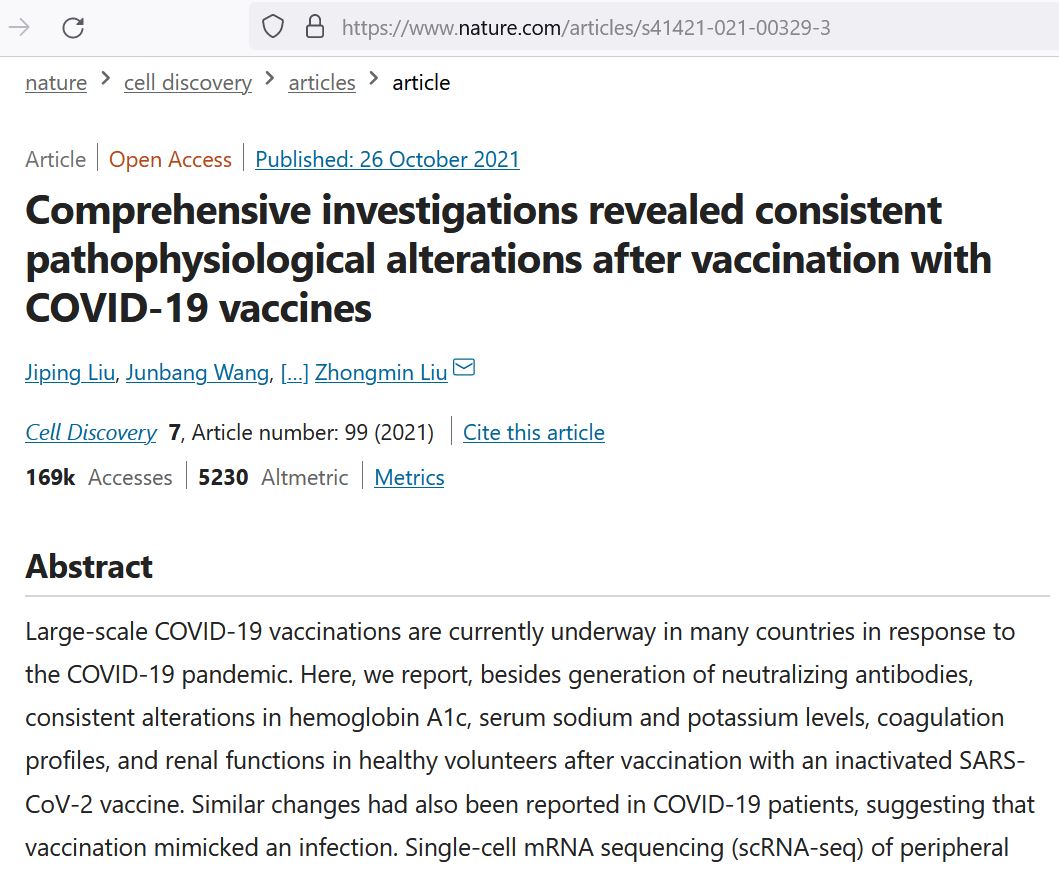Screen dimensions: 1059x874
Task: Go to the nature breadcrumb
Action: [56, 83]
